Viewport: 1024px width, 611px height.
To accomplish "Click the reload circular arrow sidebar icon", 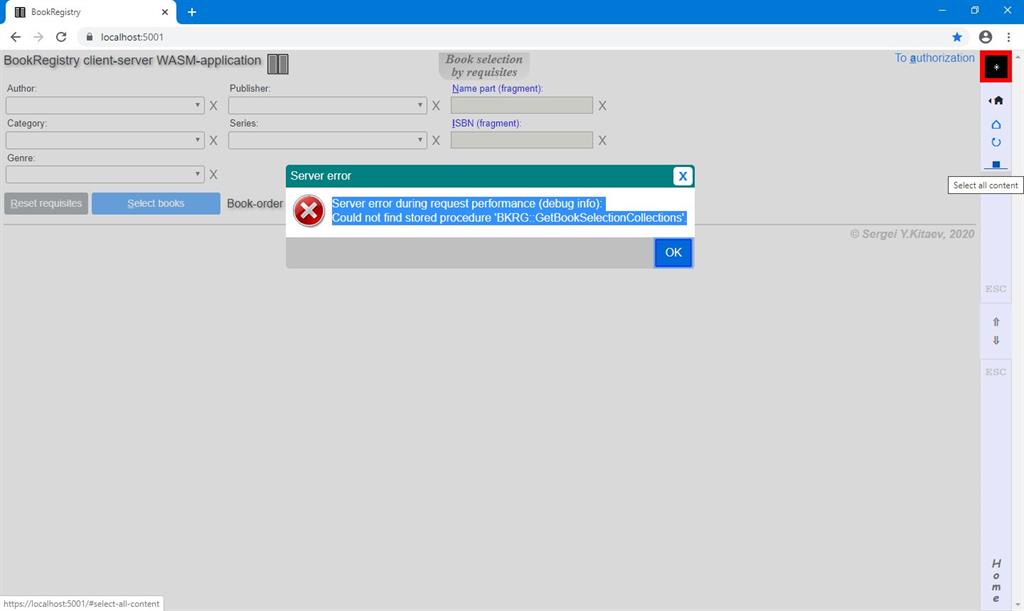I will (995, 142).
